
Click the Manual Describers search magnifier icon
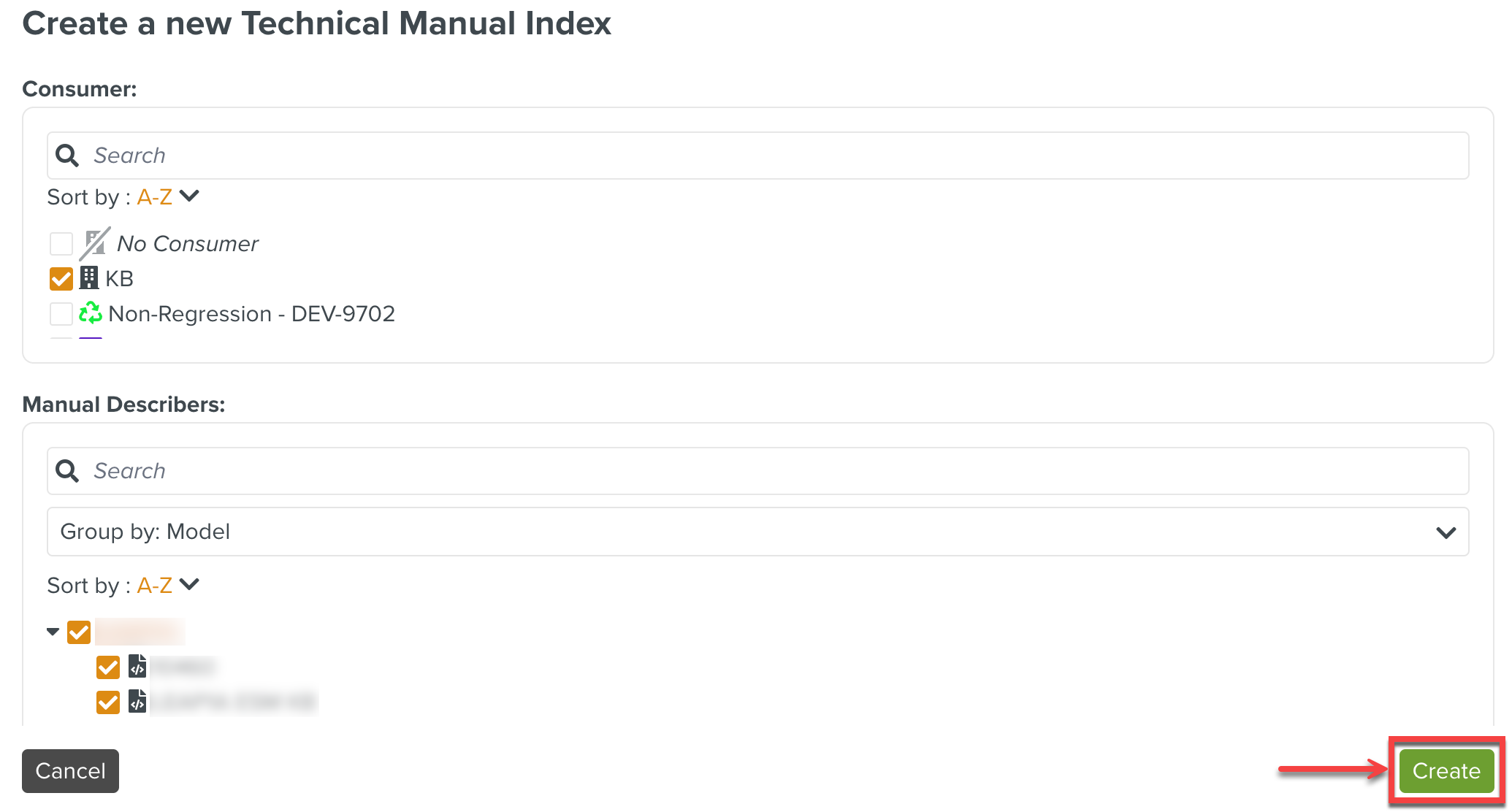tap(67, 471)
